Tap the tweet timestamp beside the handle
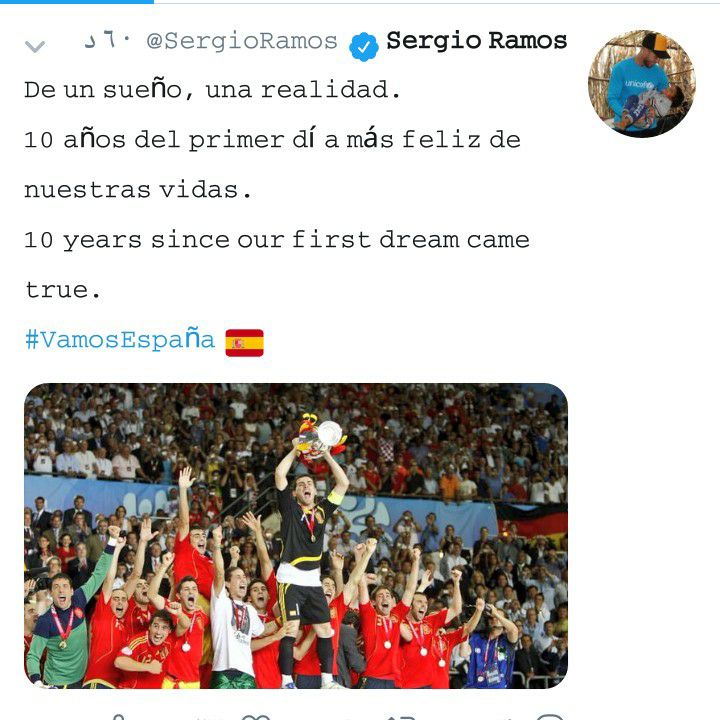The image size is (720, 720). (107, 41)
